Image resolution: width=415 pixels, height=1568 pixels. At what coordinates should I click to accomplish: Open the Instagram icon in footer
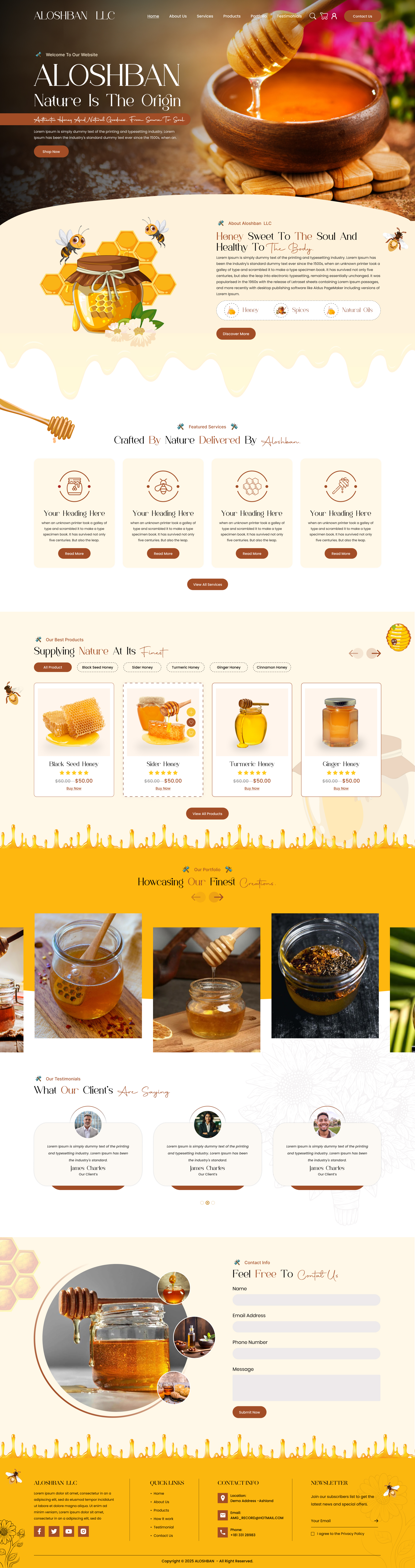click(x=83, y=1531)
